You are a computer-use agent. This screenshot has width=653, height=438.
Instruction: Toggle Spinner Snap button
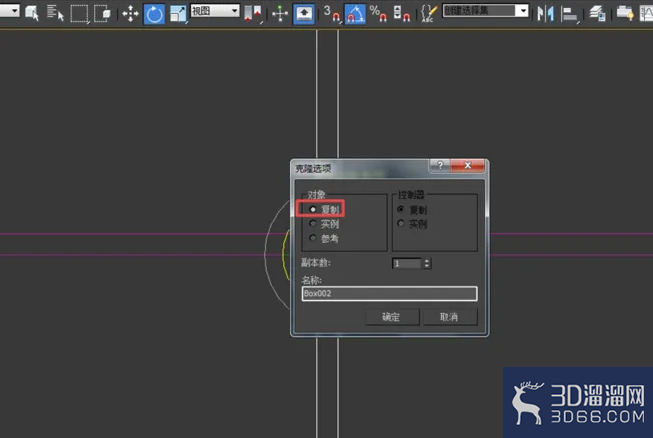401,13
